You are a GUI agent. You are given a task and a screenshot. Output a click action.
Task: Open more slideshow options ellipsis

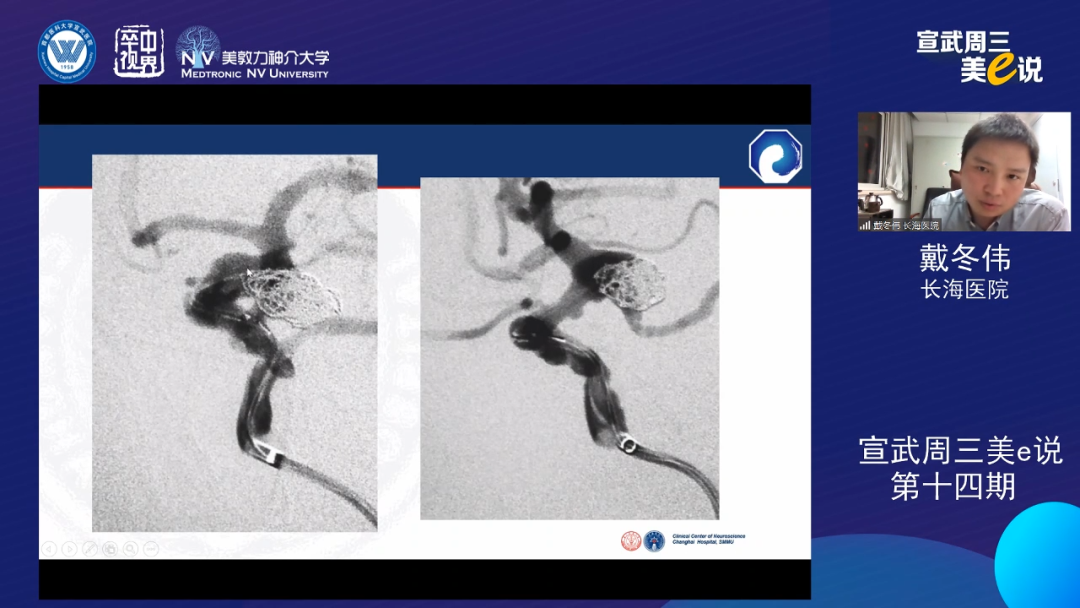coord(151,549)
